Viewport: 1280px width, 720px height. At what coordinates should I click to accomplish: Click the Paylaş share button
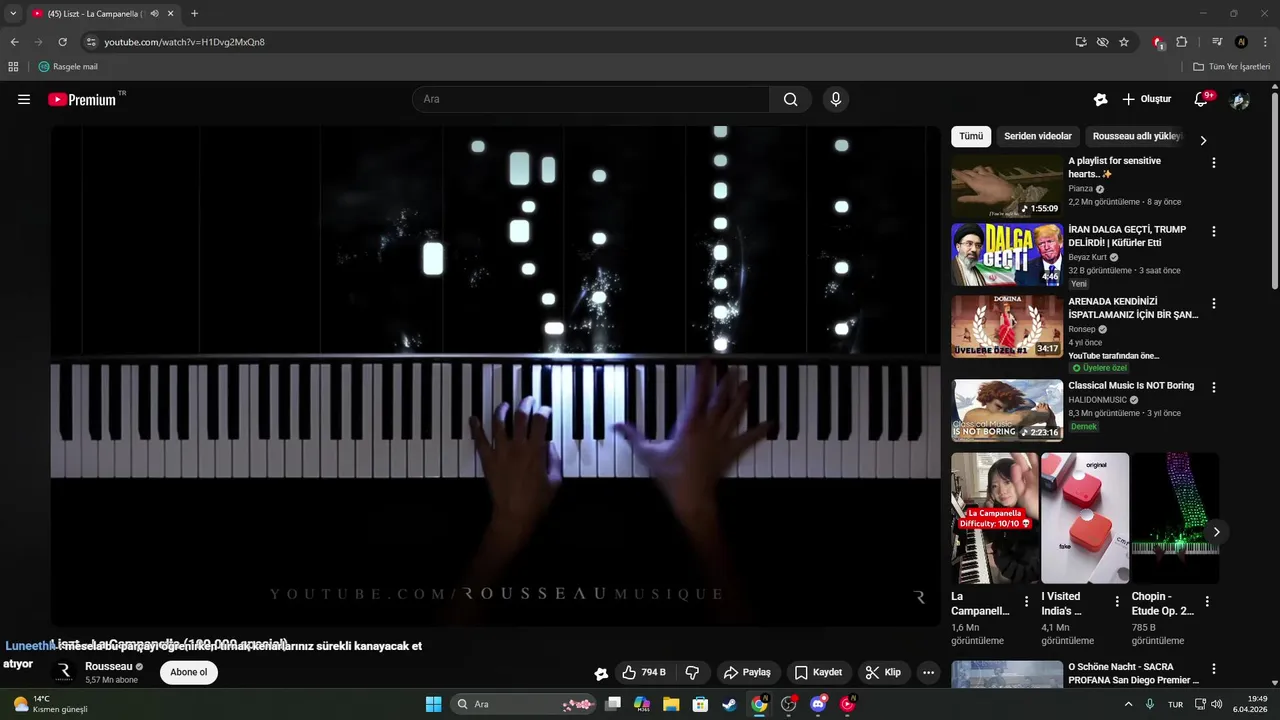click(x=747, y=672)
